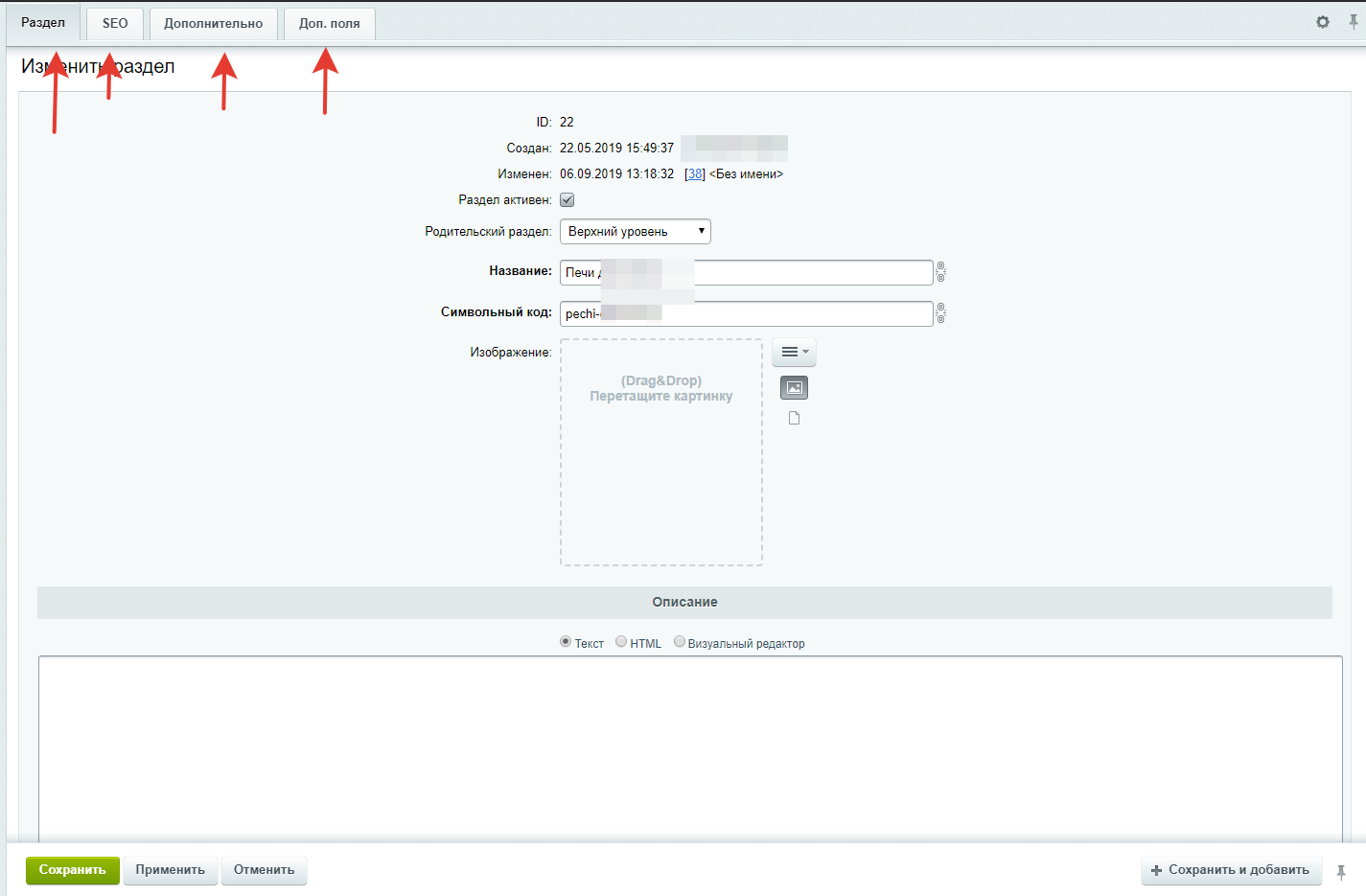Choose image from media library icon

point(794,387)
